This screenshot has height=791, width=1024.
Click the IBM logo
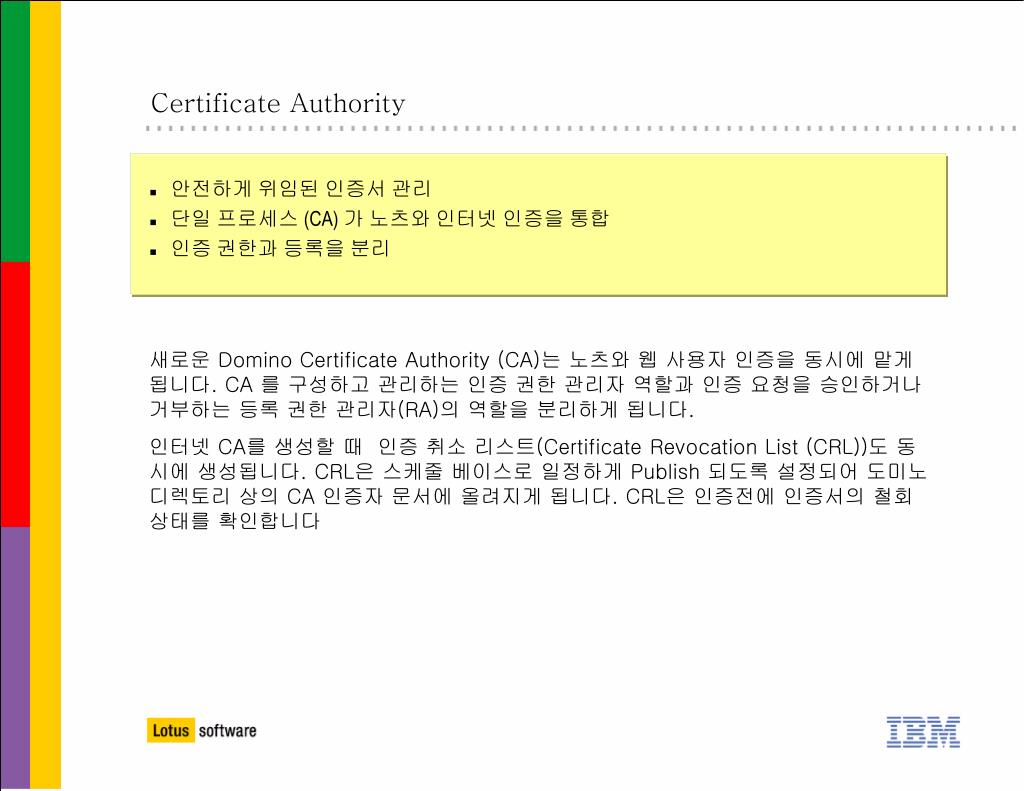923,732
